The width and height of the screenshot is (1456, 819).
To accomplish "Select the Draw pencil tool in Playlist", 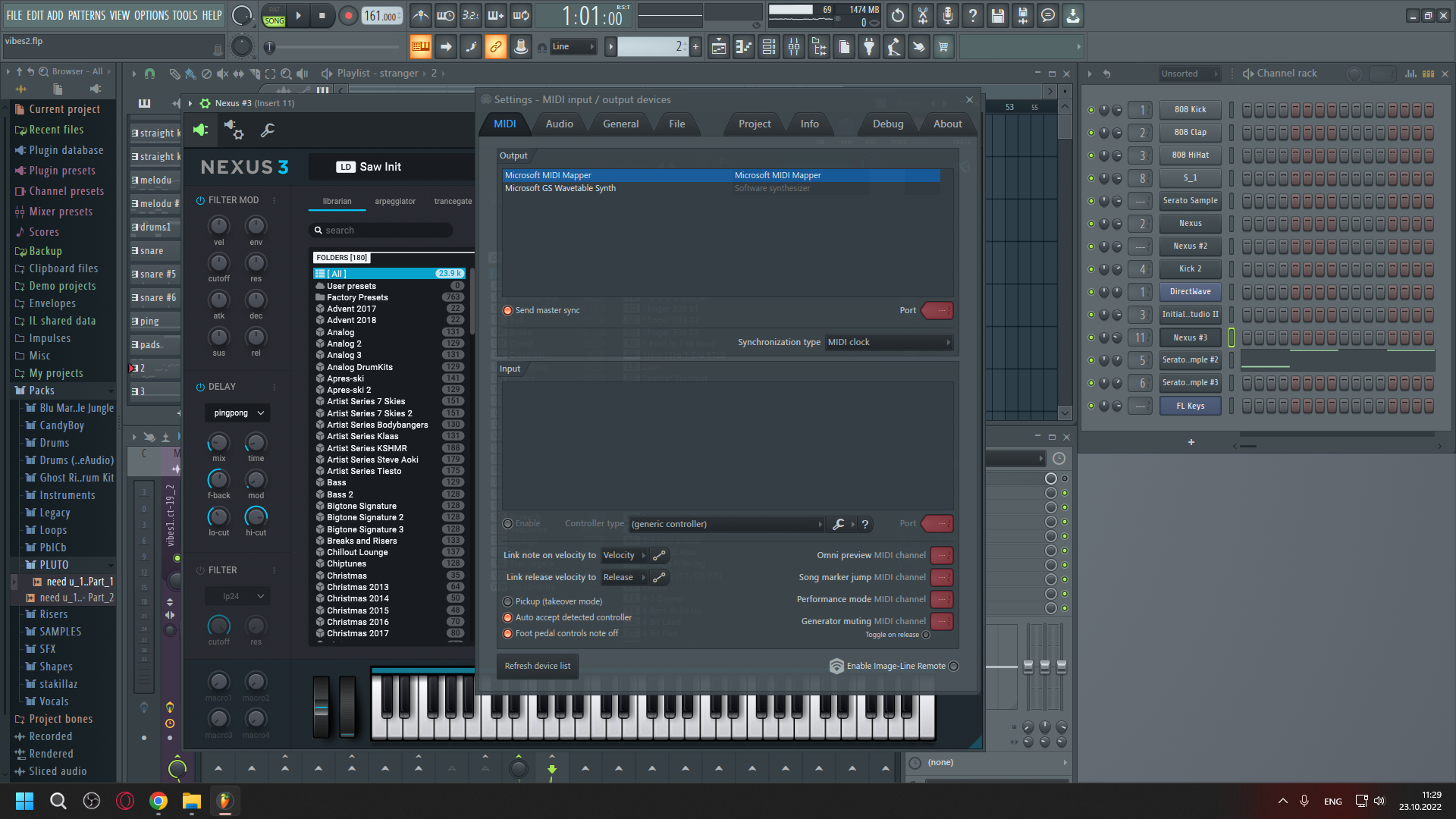I will click(174, 74).
